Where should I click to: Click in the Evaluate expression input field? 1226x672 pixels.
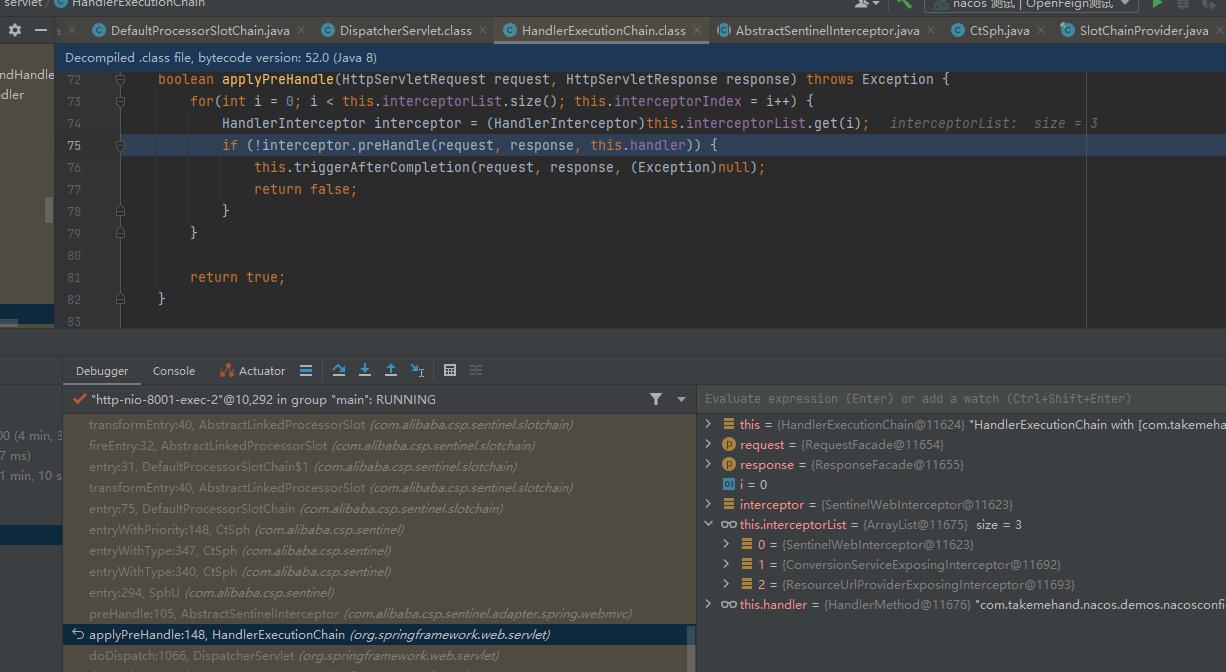[960, 398]
